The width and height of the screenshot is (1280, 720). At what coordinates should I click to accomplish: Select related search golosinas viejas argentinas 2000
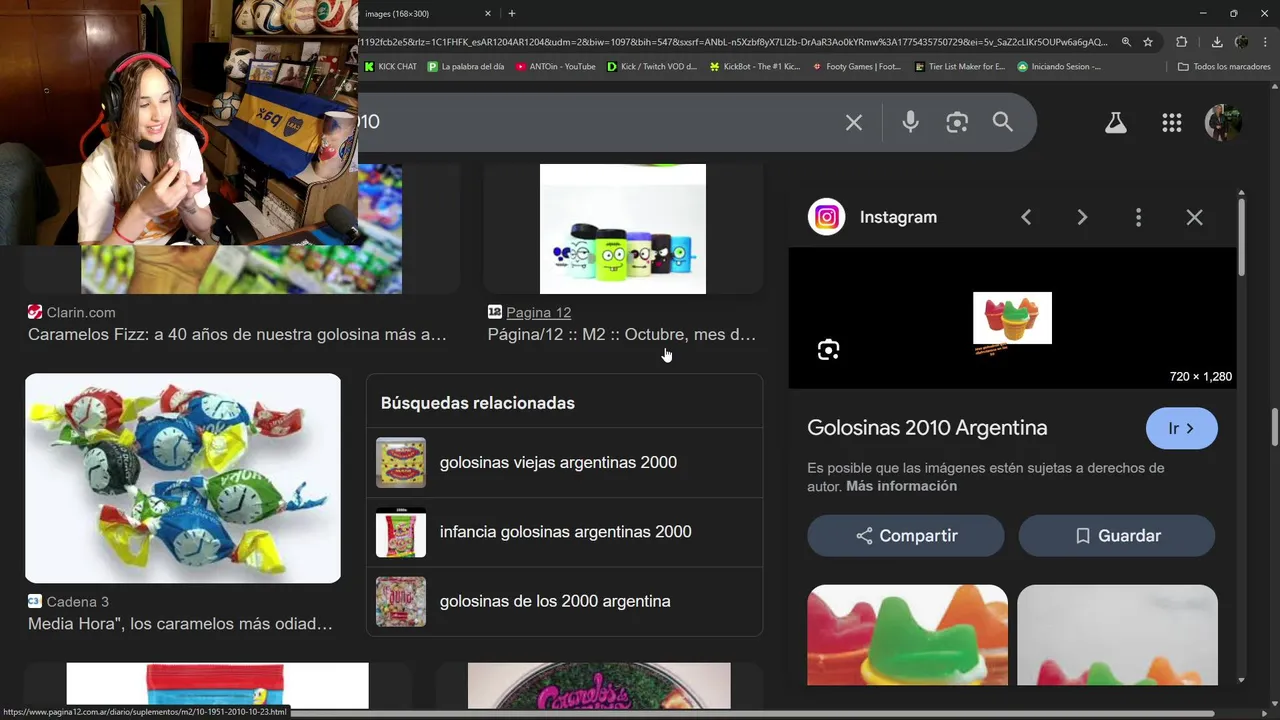[564, 463]
